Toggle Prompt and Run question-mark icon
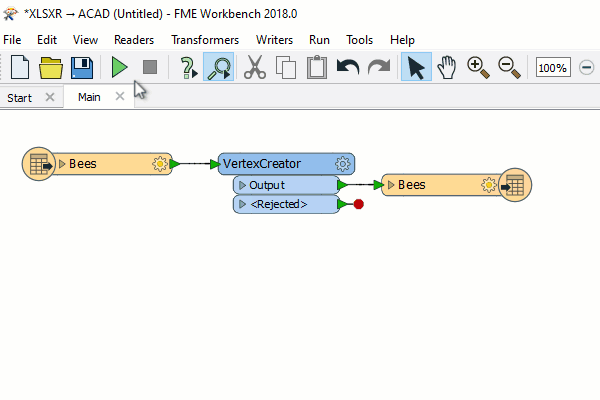This screenshot has height=400, width=600. click(188, 68)
